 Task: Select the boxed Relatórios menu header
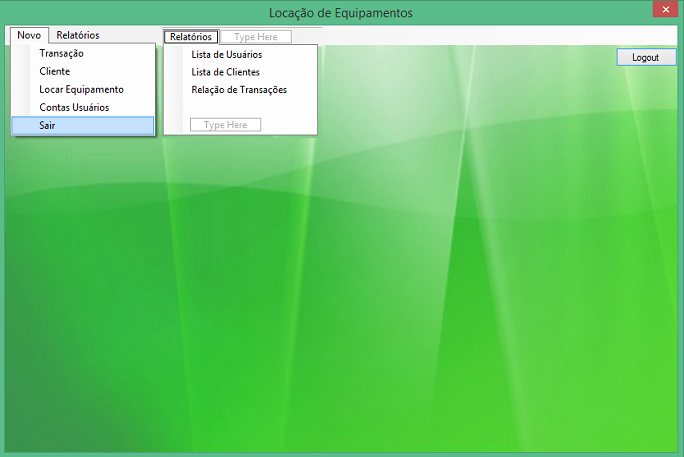click(191, 37)
